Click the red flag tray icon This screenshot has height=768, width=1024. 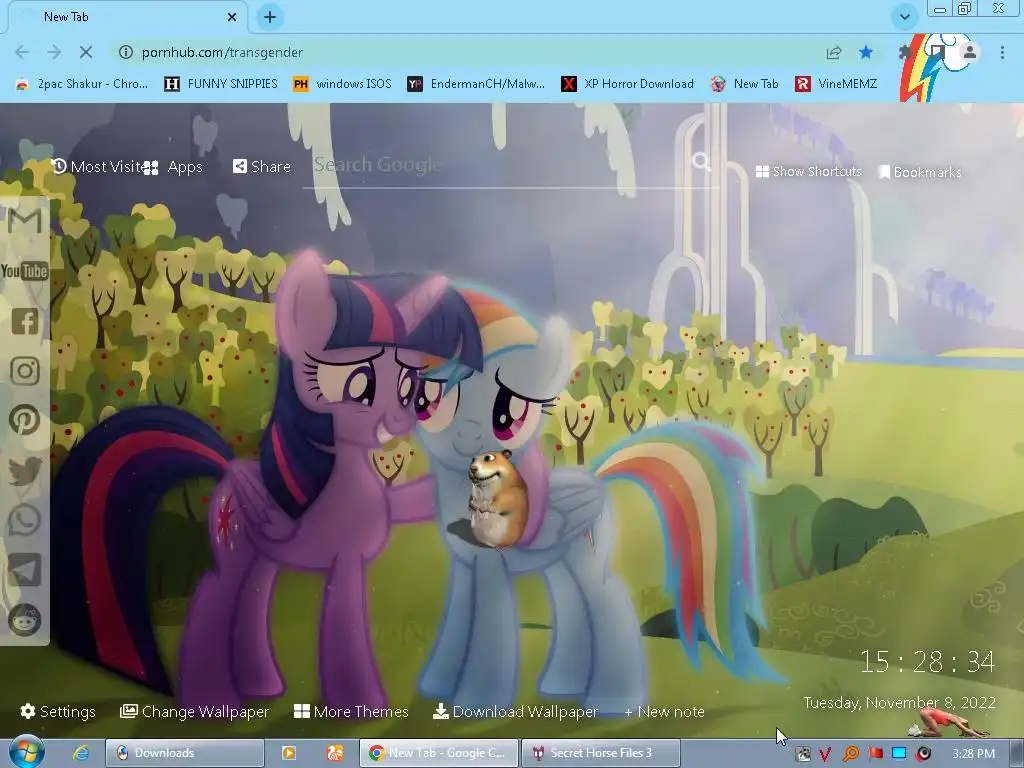(x=876, y=754)
